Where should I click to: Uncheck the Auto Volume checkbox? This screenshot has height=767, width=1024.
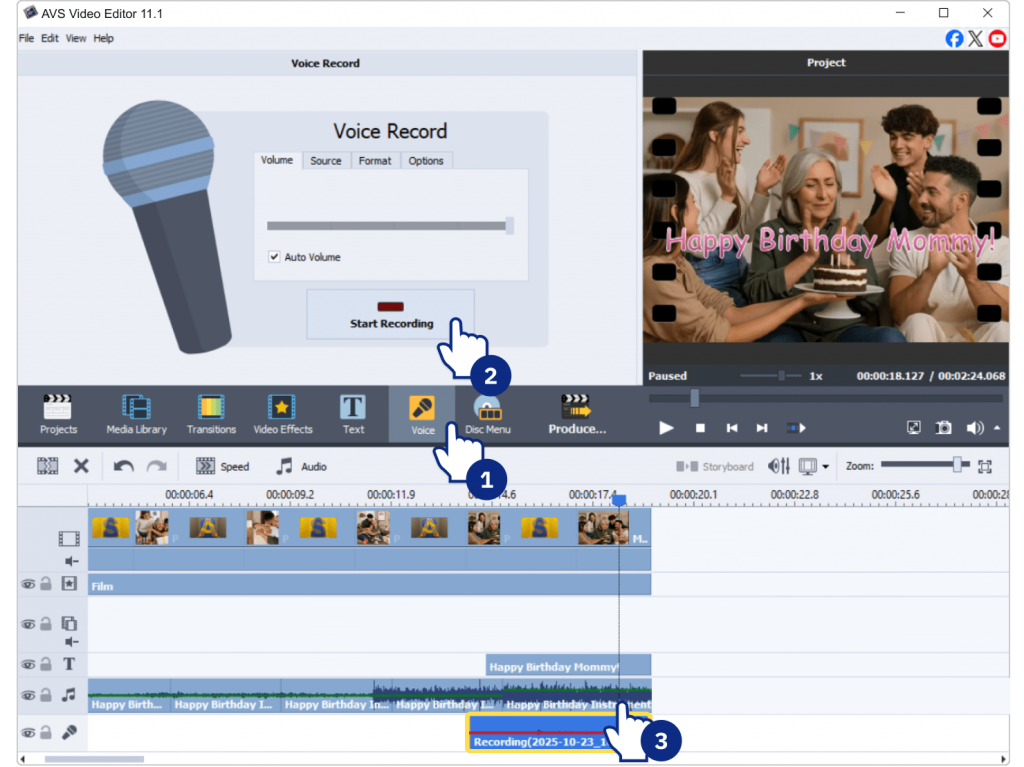274,257
